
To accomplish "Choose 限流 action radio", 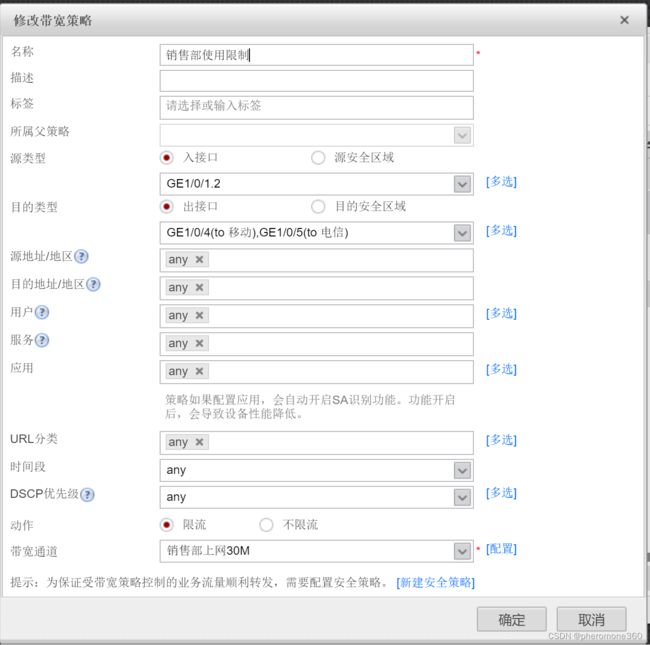I will [x=167, y=525].
